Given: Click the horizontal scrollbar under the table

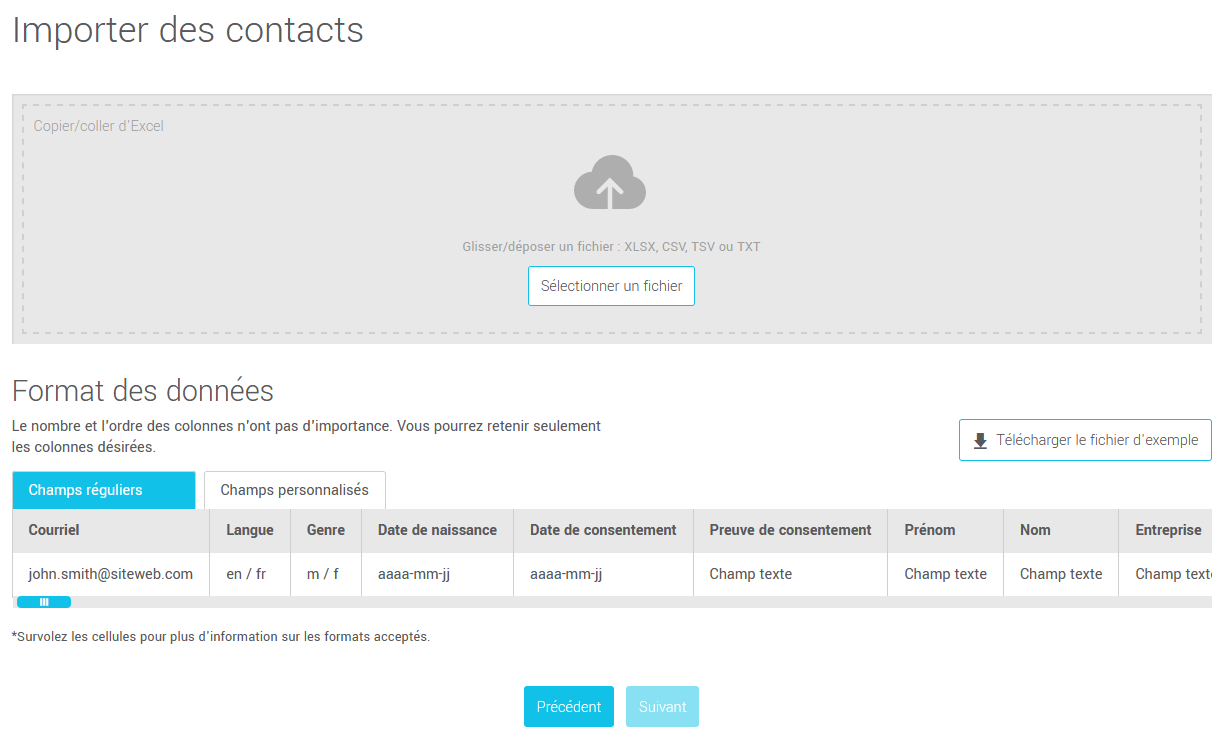Looking at the screenshot, I should (44, 601).
